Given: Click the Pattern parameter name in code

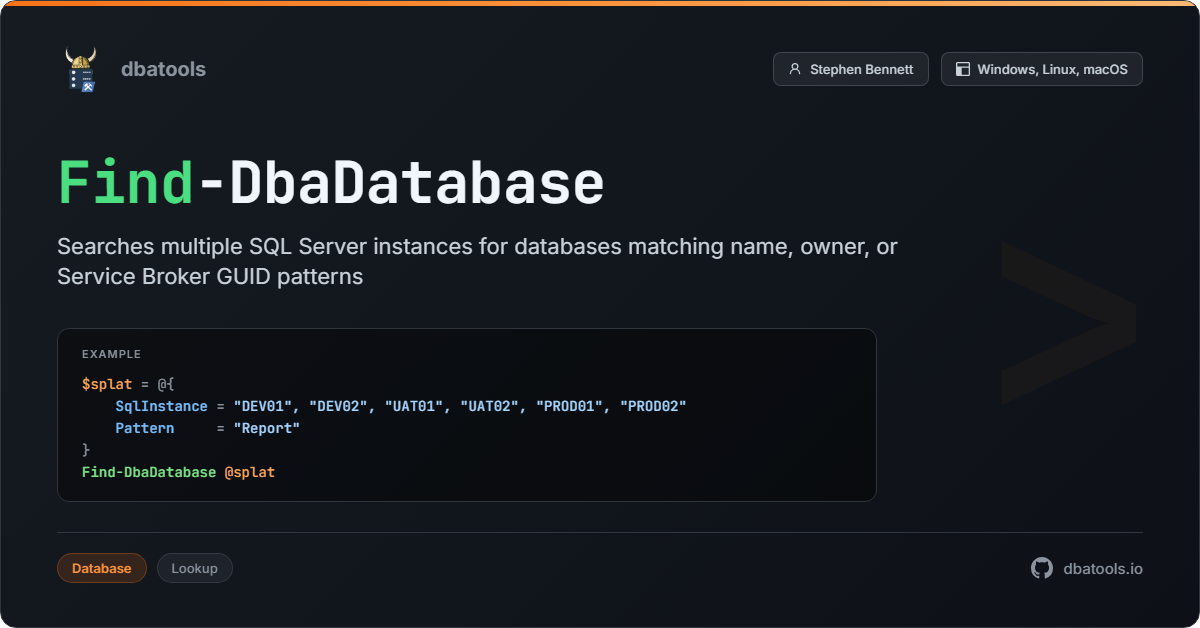Looking at the screenshot, I should (144, 428).
